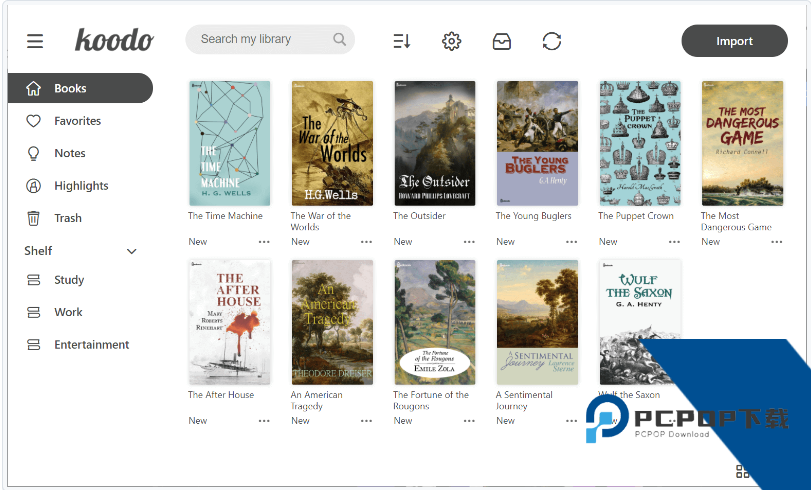The width and height of the screenshot is (811, 490).
Task: Open more options for The Puppet Crown
Action: [x=674, y=242]
